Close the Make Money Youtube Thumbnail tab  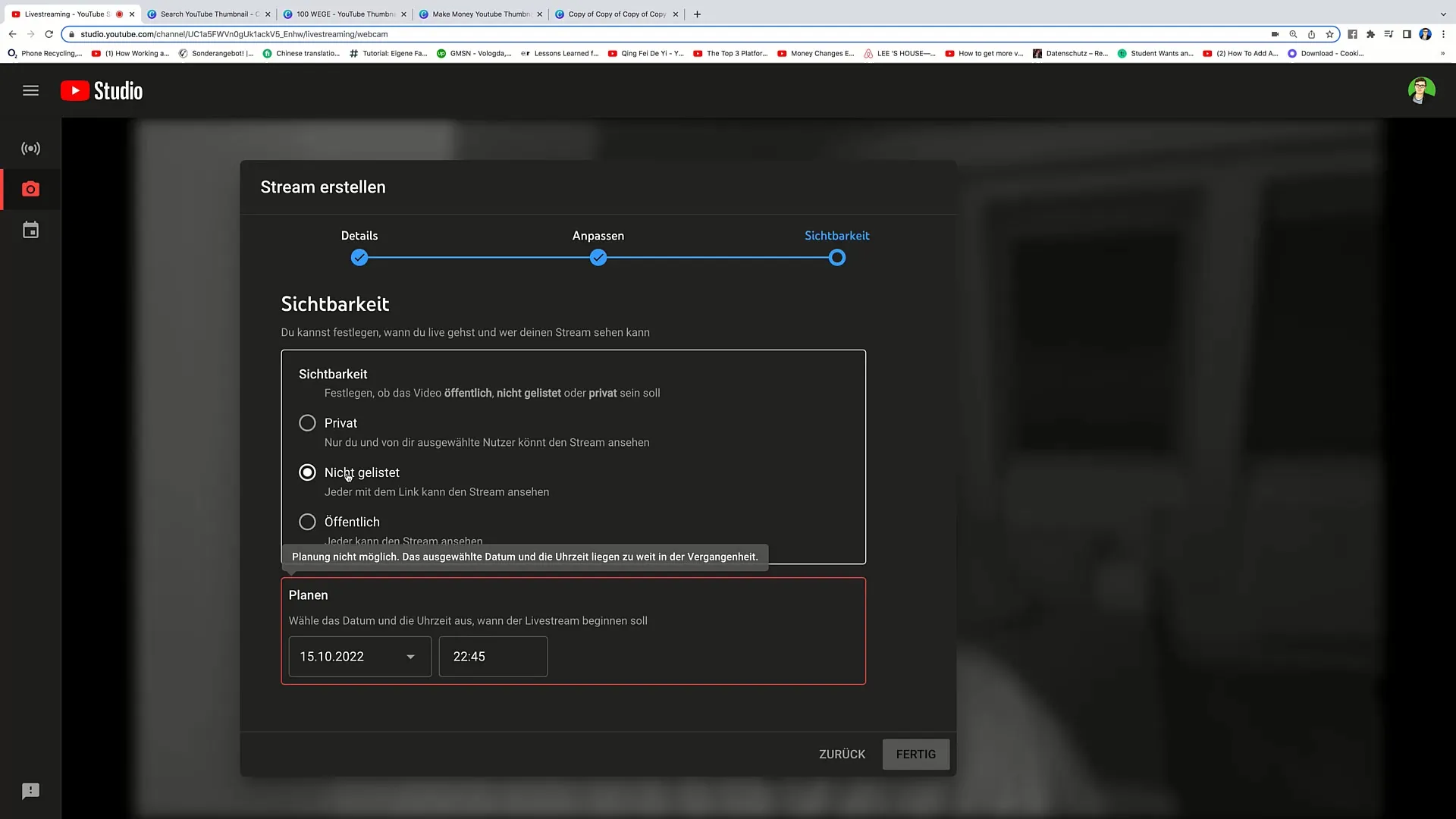point(540,14)
